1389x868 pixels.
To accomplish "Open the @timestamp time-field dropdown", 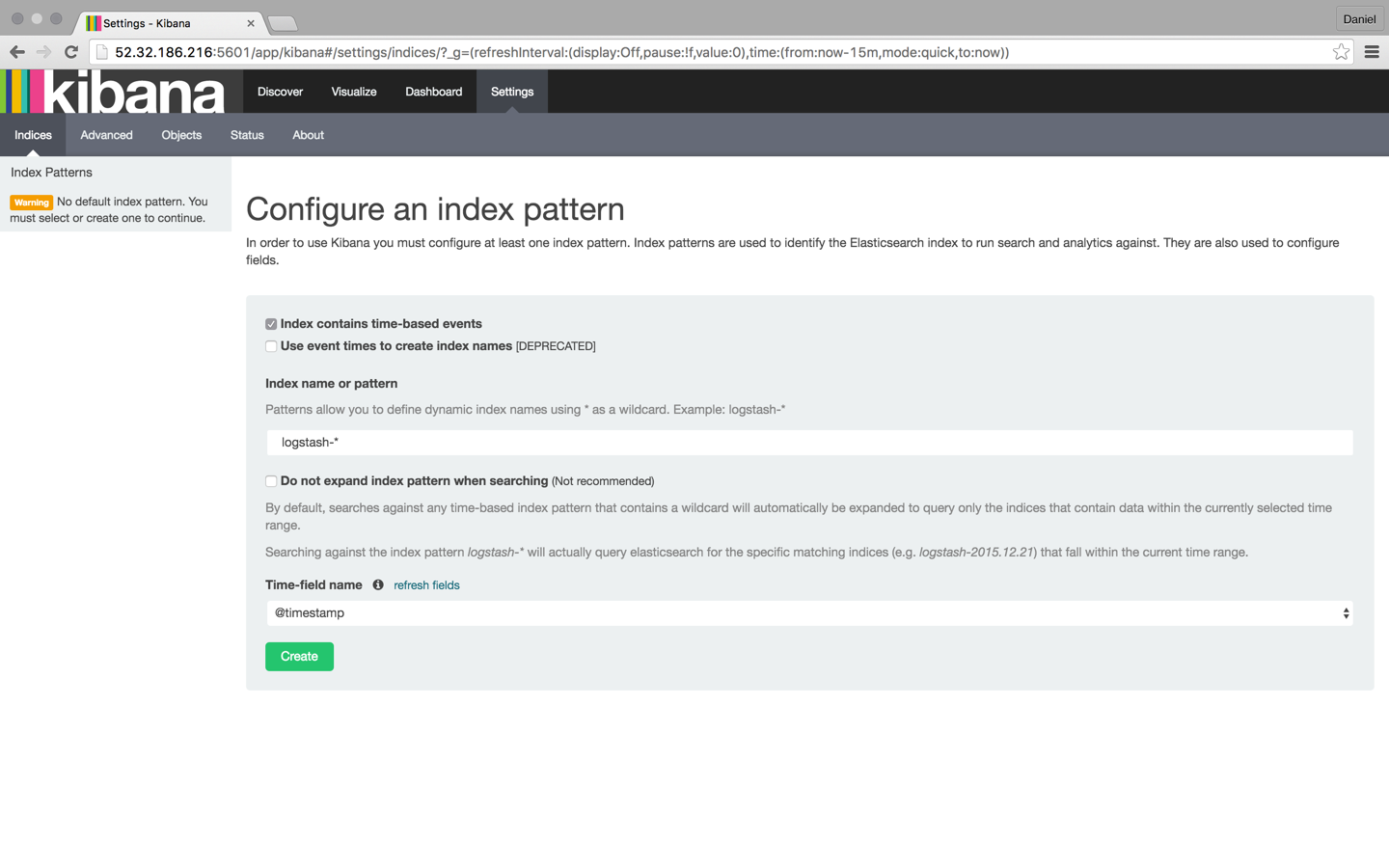I will pos(1345,612).
